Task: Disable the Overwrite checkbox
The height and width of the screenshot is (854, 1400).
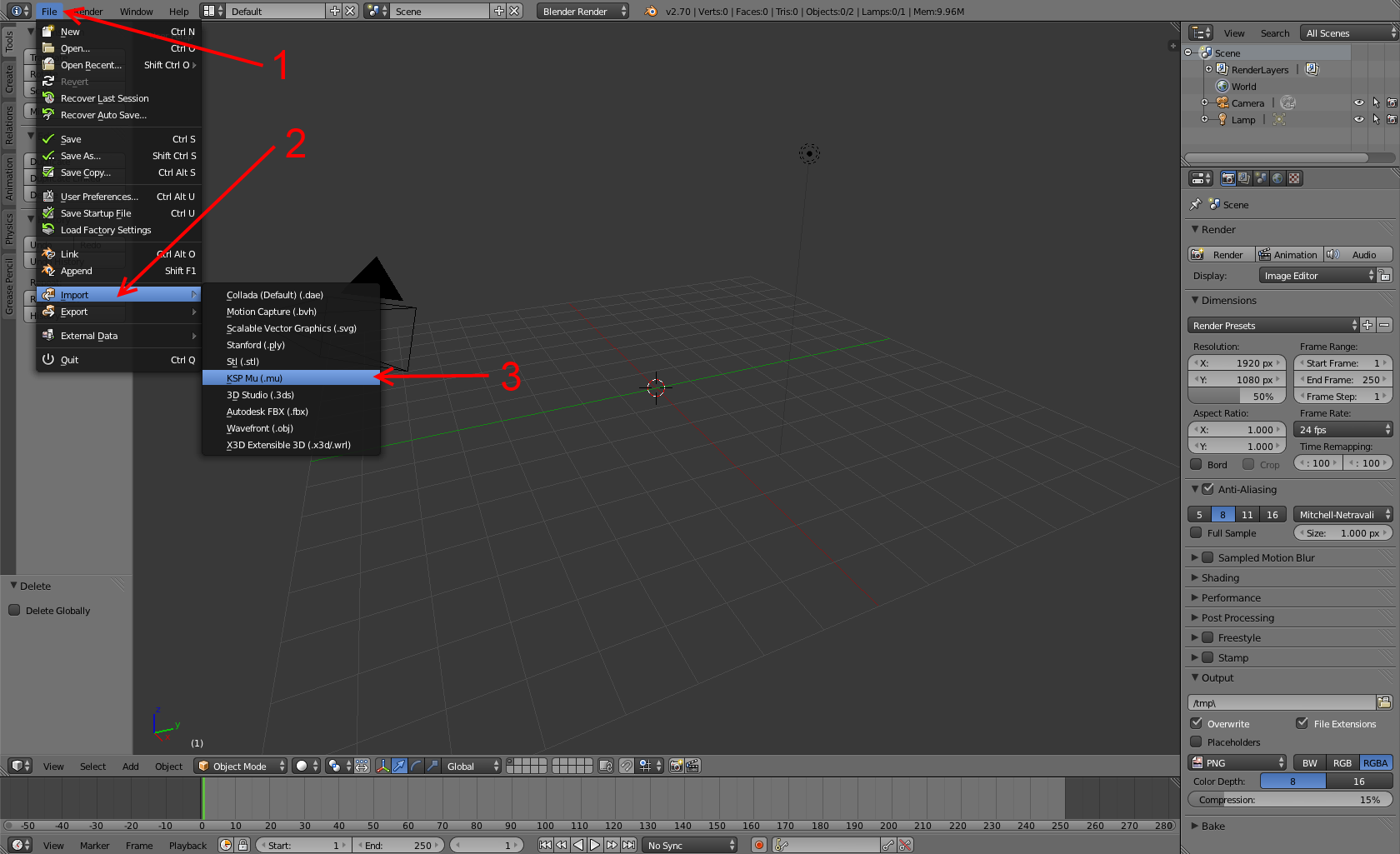Action: [x=1197, y=723]
